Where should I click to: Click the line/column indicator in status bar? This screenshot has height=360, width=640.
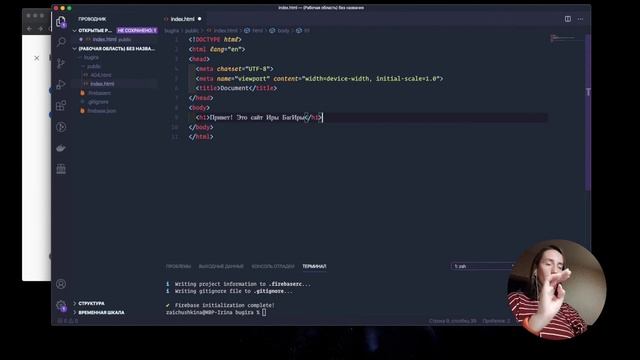click(452, 321)
